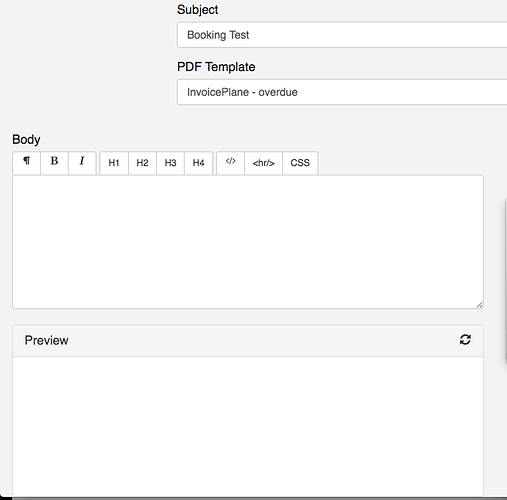
Task: Insert a paragraph tag with pilcrow icon
Action: point(27,163)
